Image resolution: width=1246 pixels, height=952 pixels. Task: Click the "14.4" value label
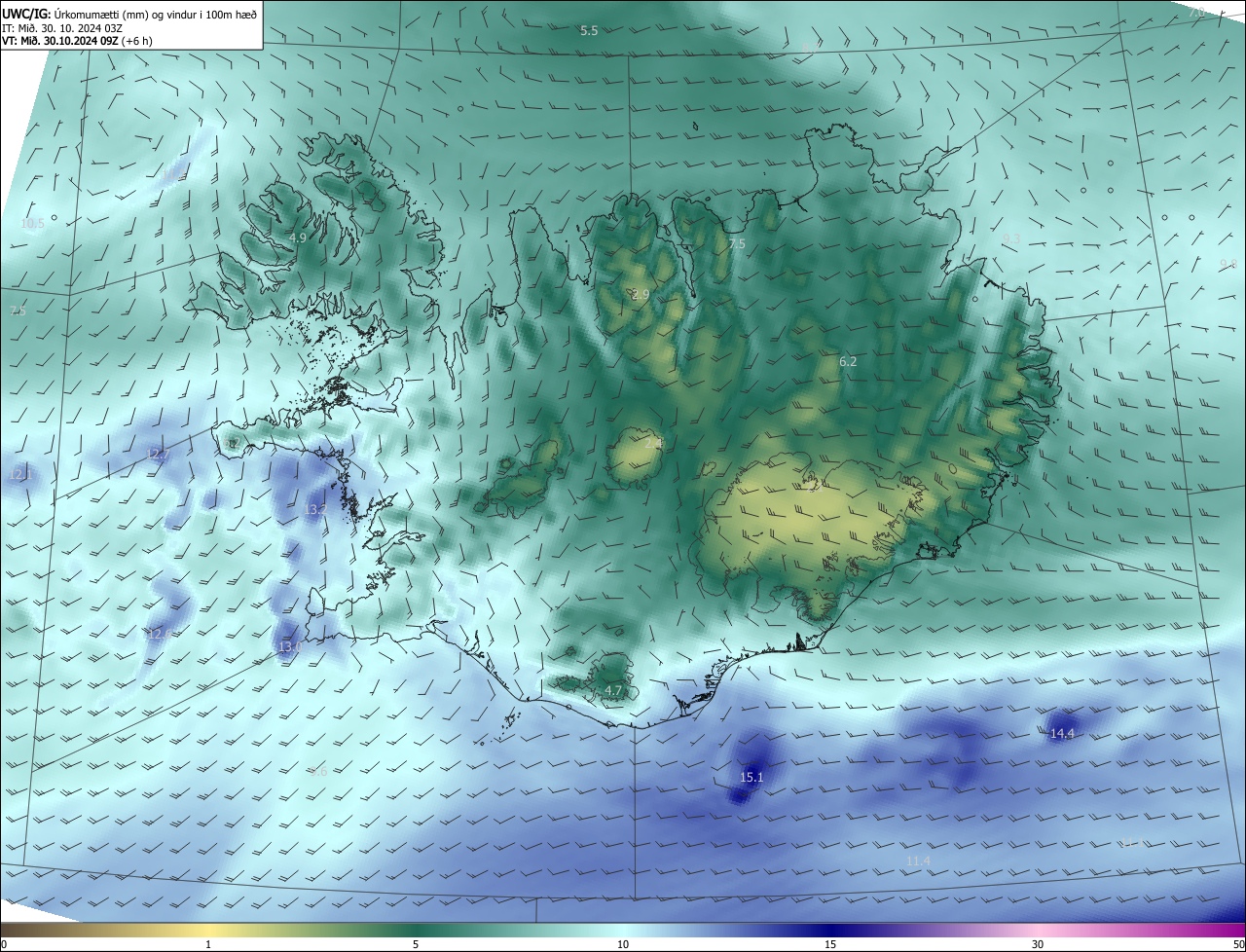[1062, 733]
